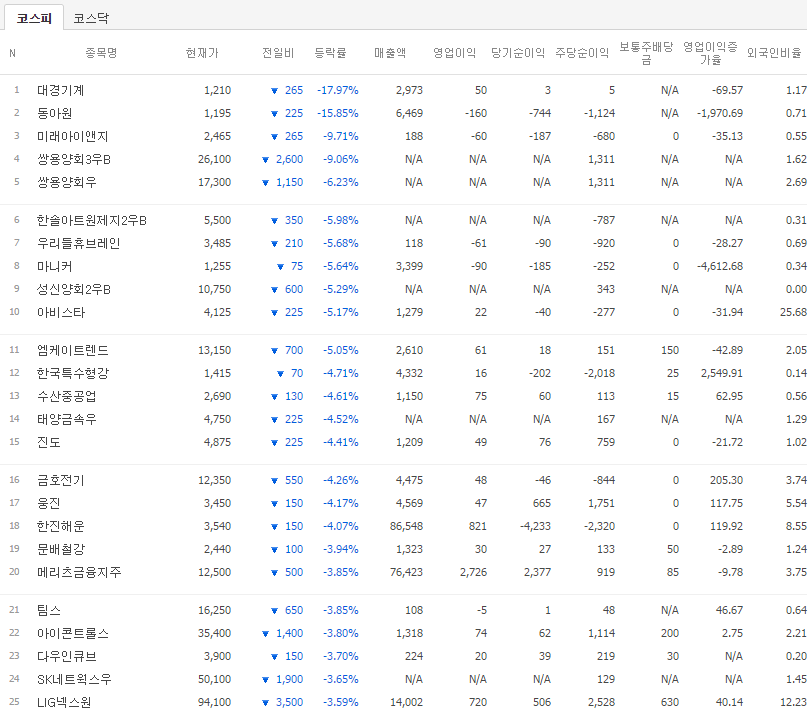The width and height of the screenshot is (812, 718).
Task: Open stock 아이콘트롤스
Action: tap(72, 633)
